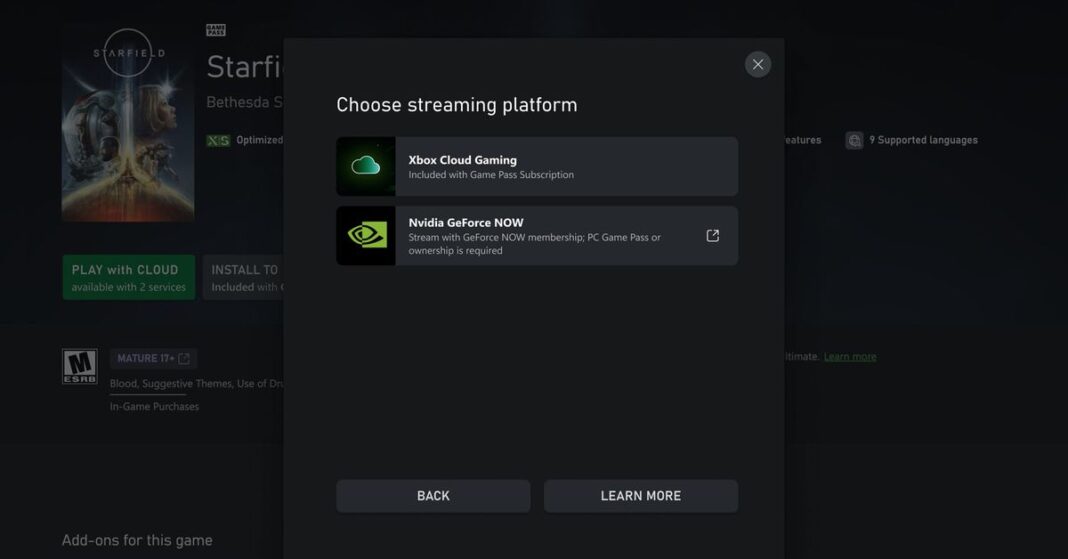Click the green cloud Xbox Cloud Gaming icon
The image size is (1068, 559).
366,166
